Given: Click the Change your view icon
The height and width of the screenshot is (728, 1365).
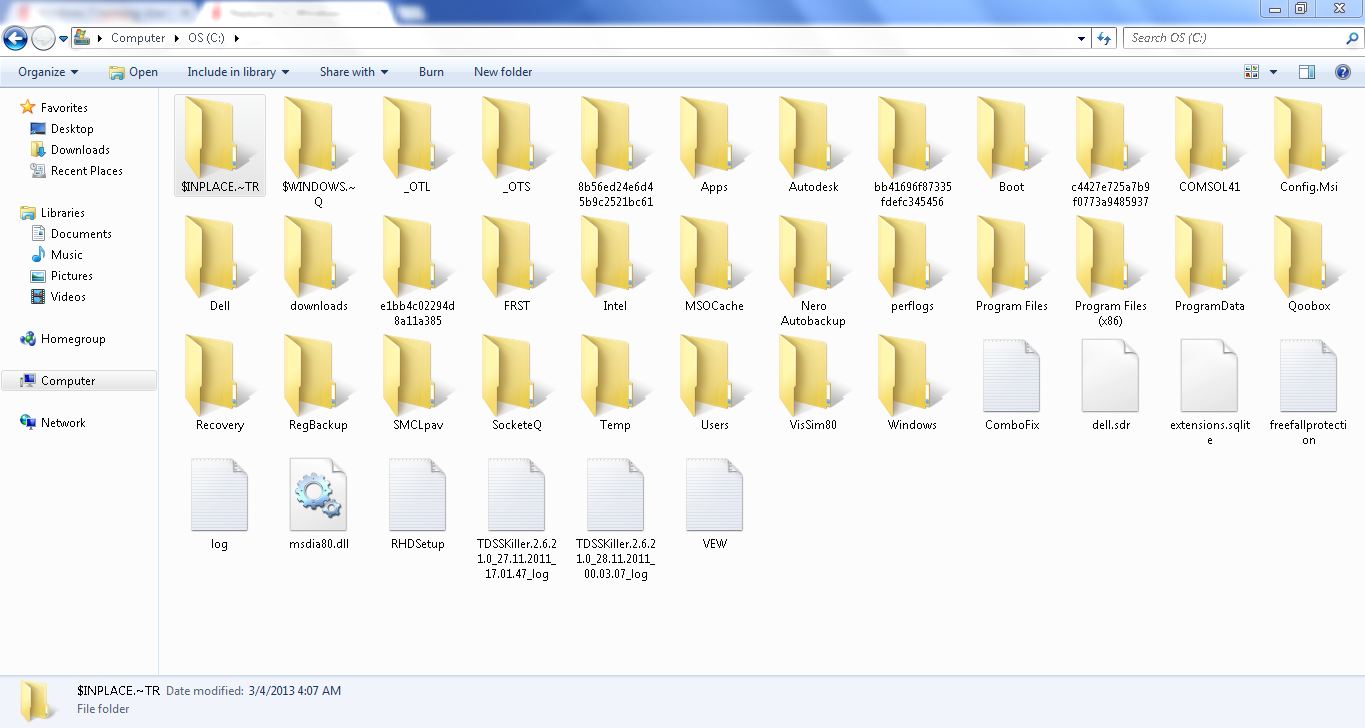Looking at the screenshot, I should (1251, 72).
